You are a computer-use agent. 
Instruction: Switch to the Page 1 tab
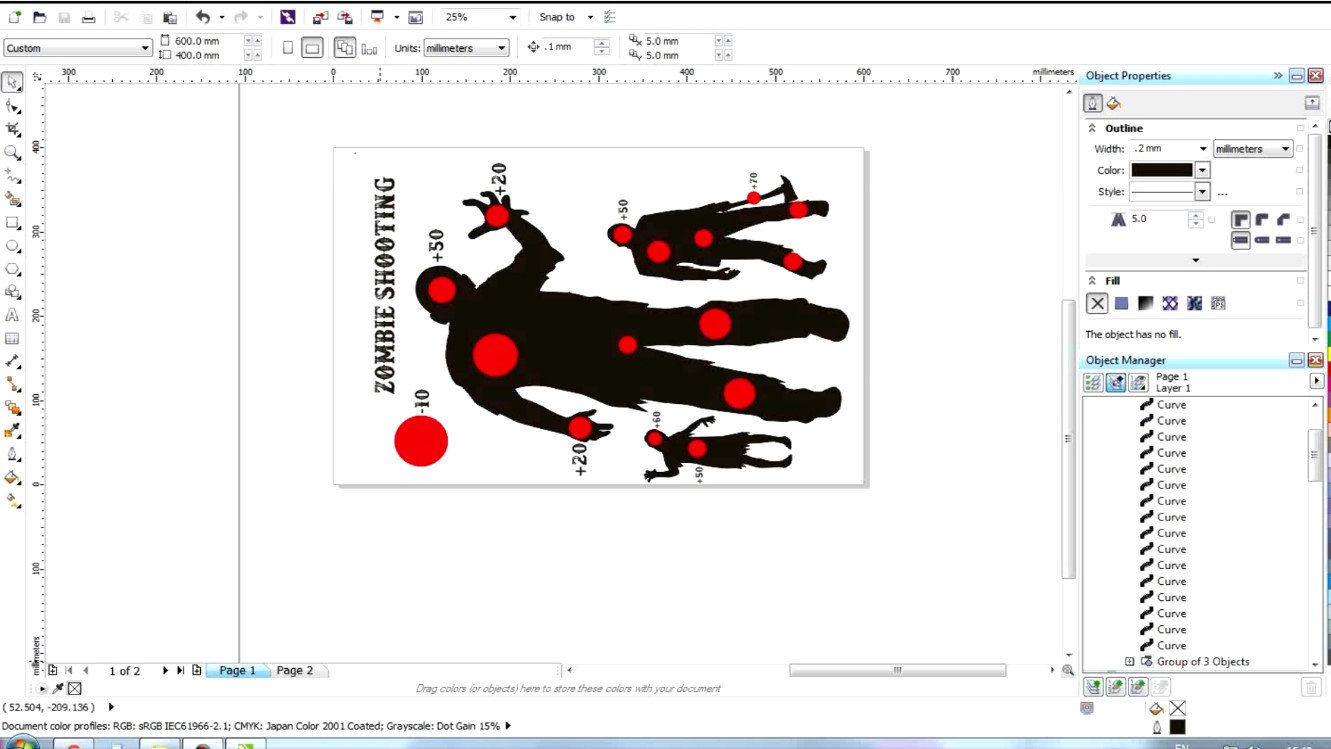[x=237, y=670]
